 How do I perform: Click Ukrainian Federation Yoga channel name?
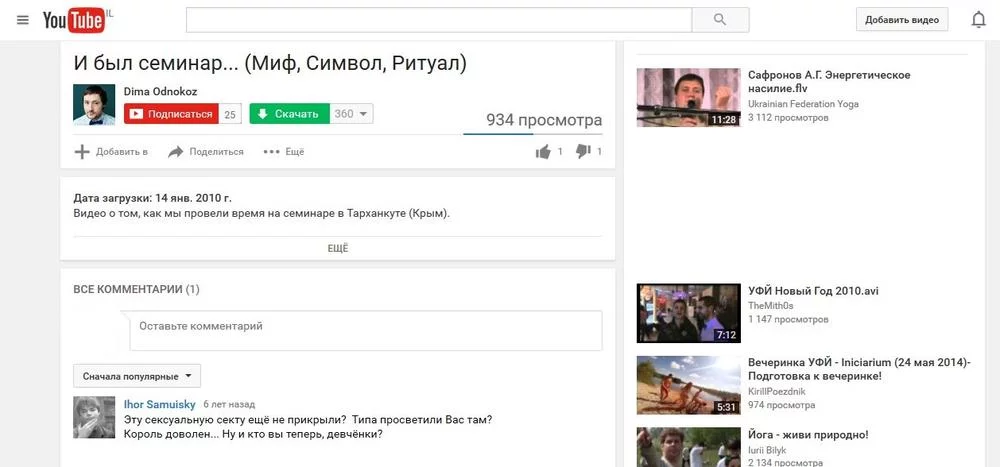[804, 104]
